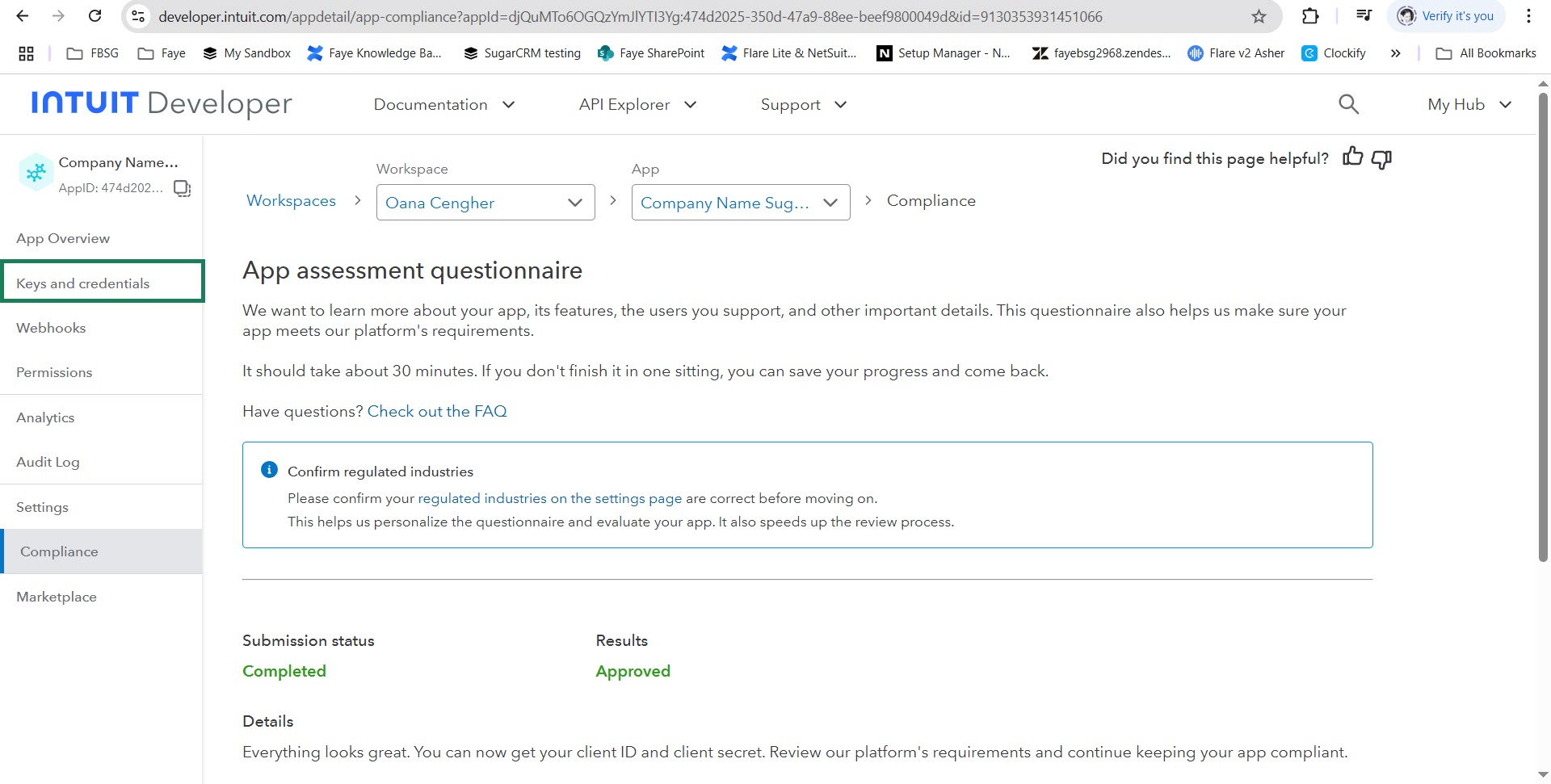The image size is (1551, 784).
Task: Click the thumbs down feedback icon
Action: [1381, 159]
